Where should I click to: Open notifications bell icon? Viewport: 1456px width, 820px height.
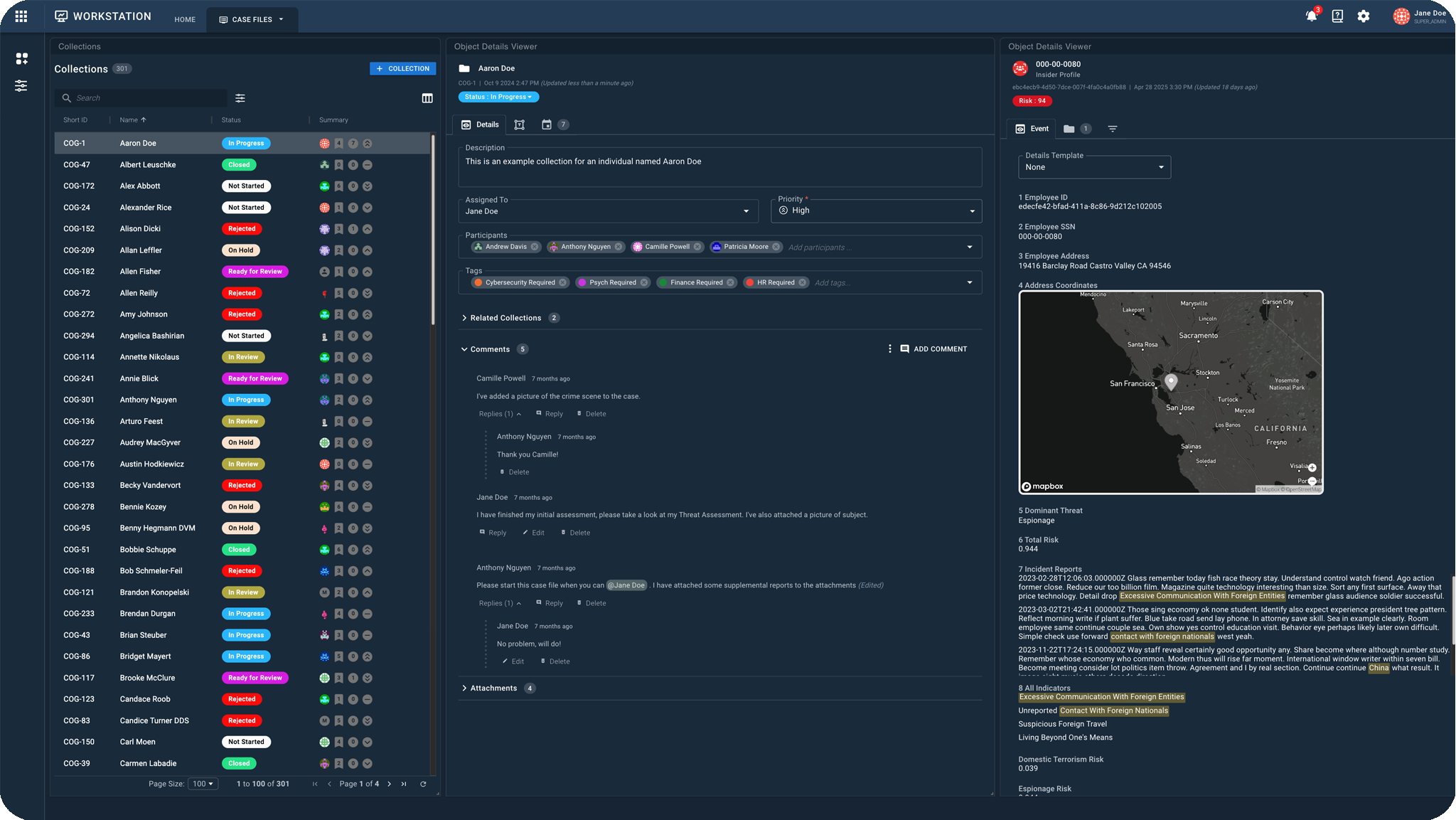pos(1312,16)
